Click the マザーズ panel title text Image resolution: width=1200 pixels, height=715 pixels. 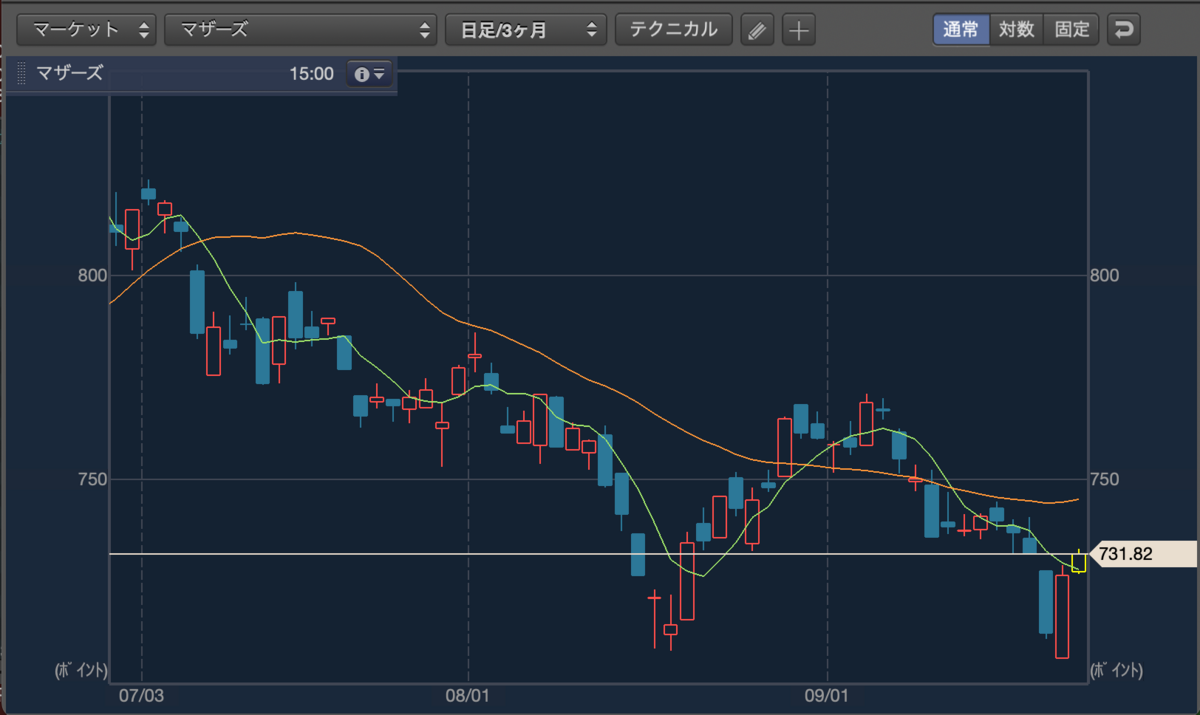69,73
